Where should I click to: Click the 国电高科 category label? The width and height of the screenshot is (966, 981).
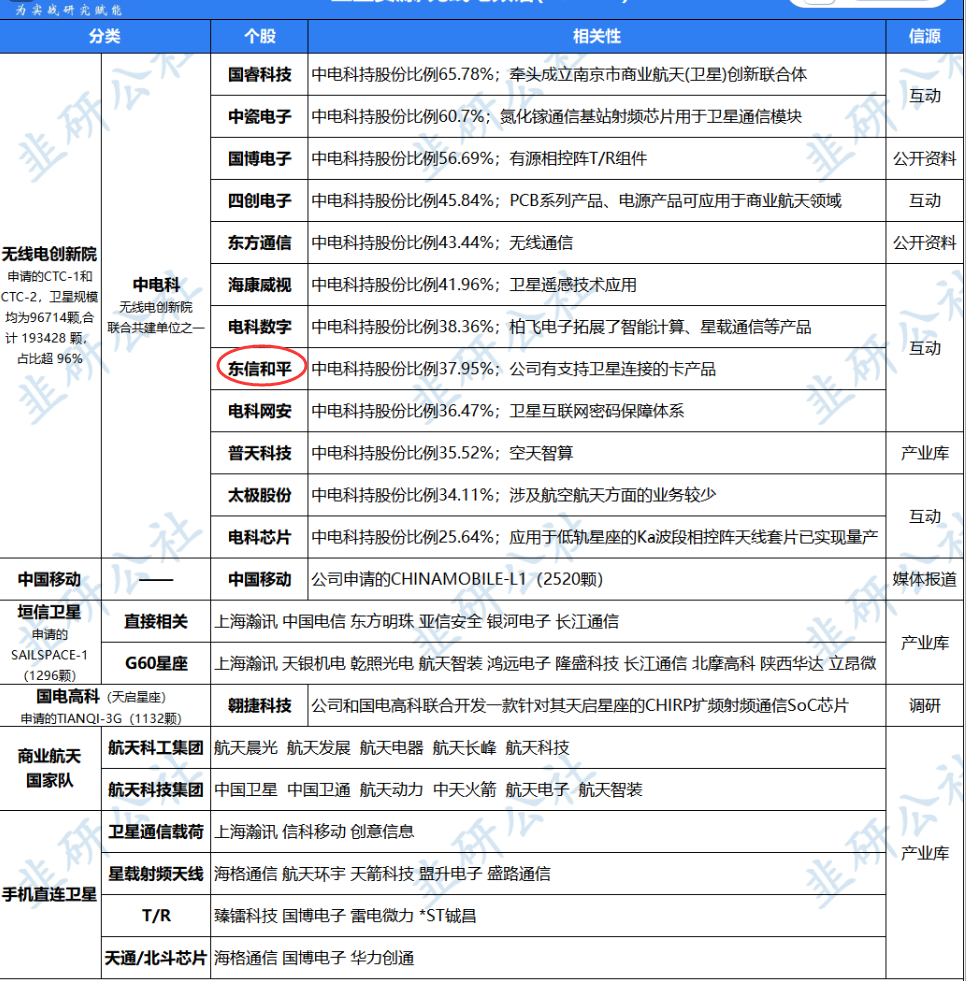[68, 696]
